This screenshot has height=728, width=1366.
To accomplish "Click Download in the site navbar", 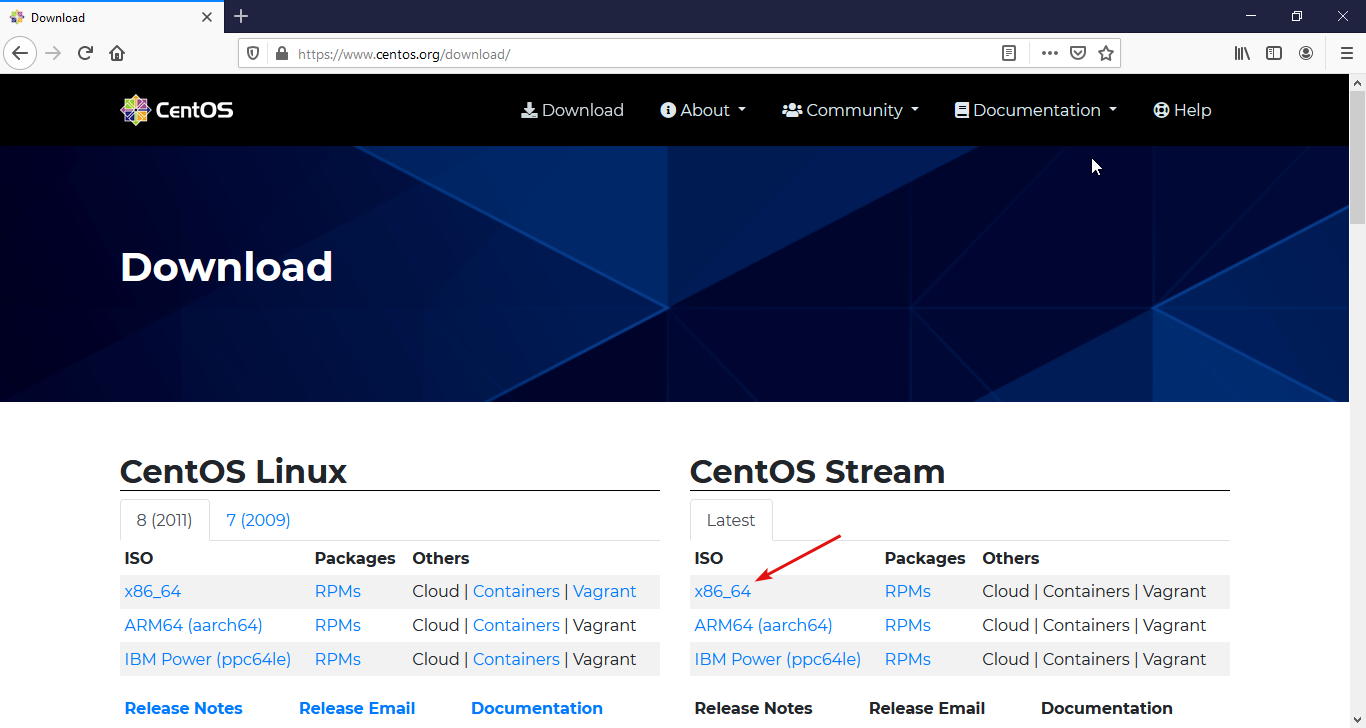I will pyautogui.click(x=573, y=110).
